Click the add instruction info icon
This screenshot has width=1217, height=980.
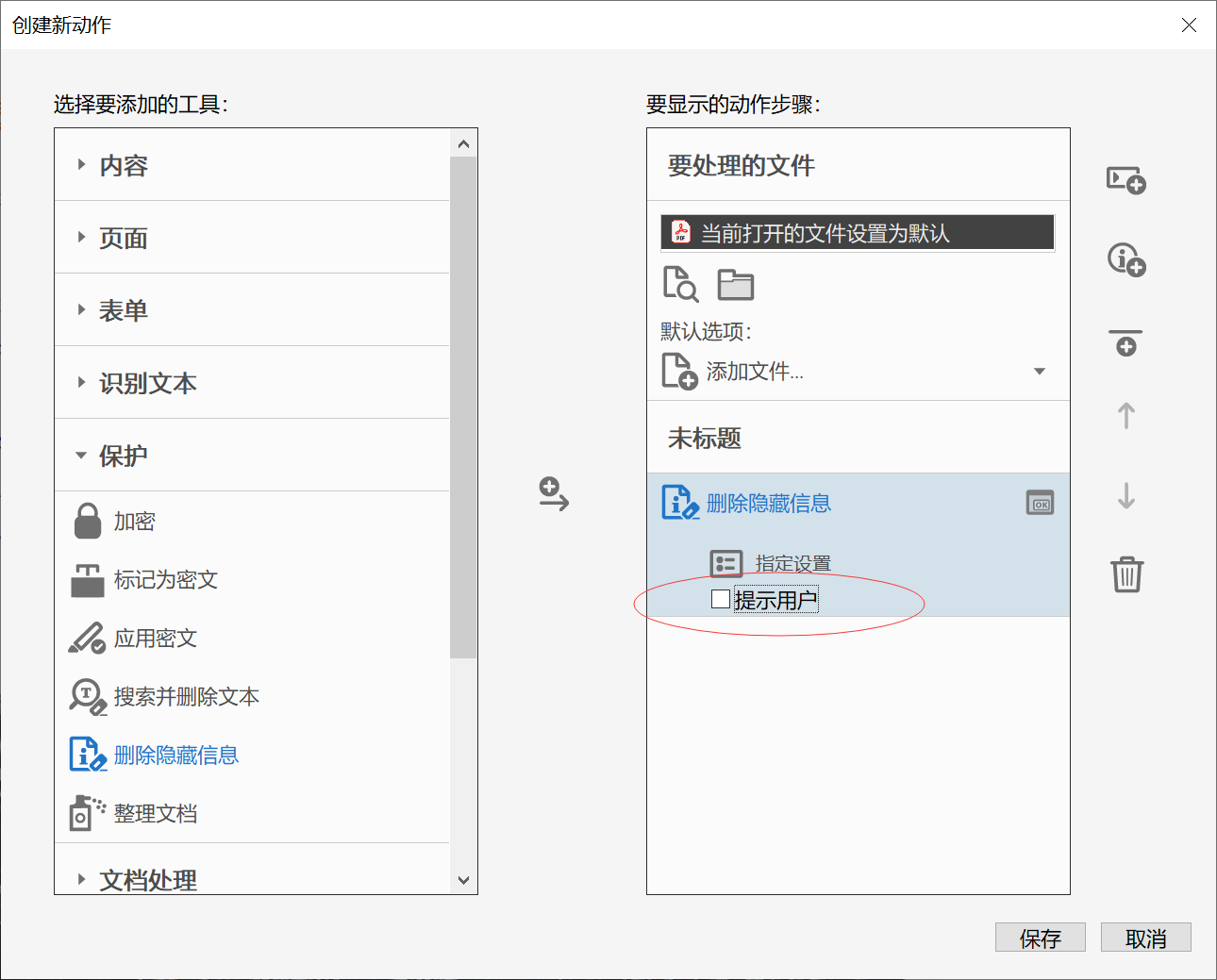[x=1125, y=258]
